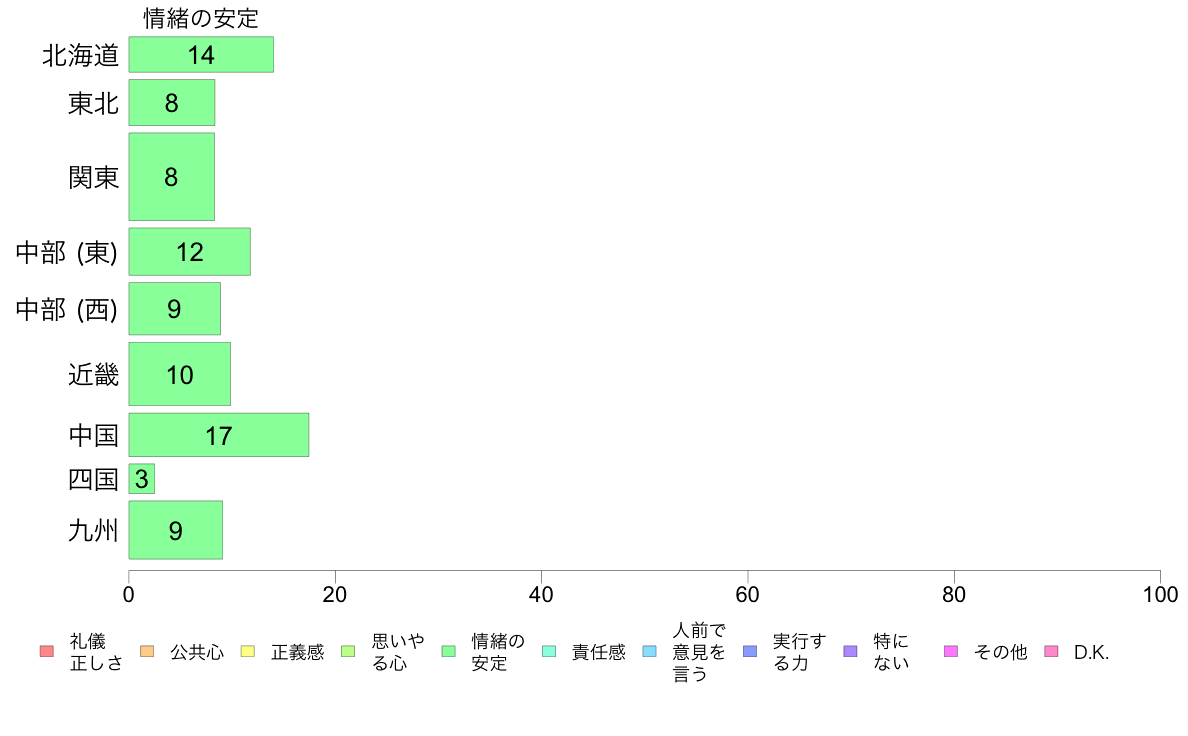Click the 礼儀正しさ red legend swatch

coord(47,651)
